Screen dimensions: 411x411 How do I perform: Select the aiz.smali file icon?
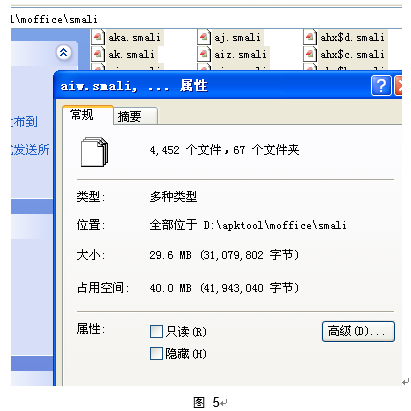click(x=204, y=54)
